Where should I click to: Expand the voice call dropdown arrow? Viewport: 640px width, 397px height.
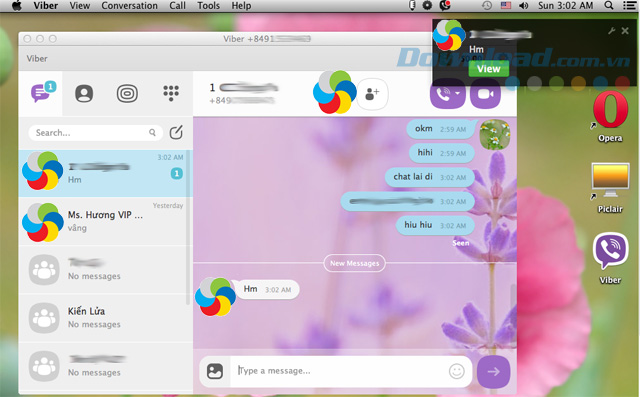458,94
